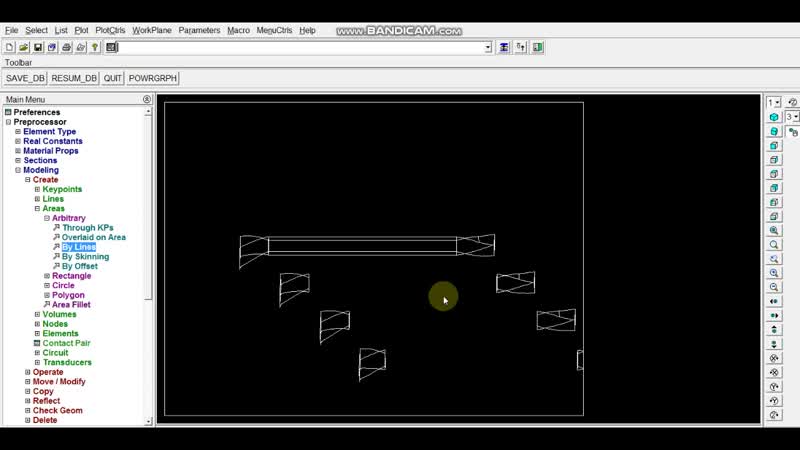Open the command input history dropdown arrow
The image size is (800, 450).
point(488,47)
